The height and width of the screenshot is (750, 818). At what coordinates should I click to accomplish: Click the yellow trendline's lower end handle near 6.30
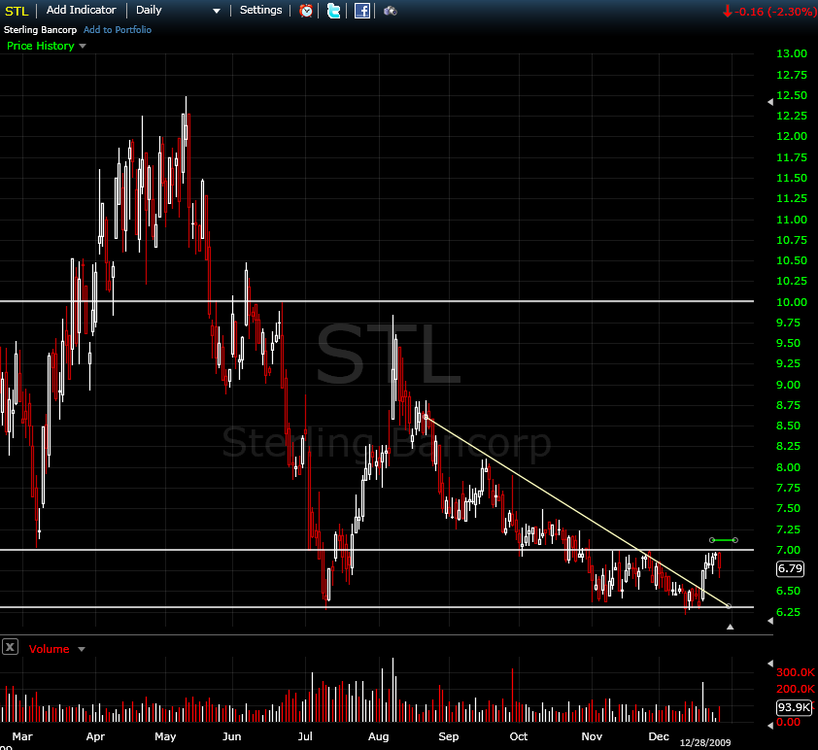[729, 606]
